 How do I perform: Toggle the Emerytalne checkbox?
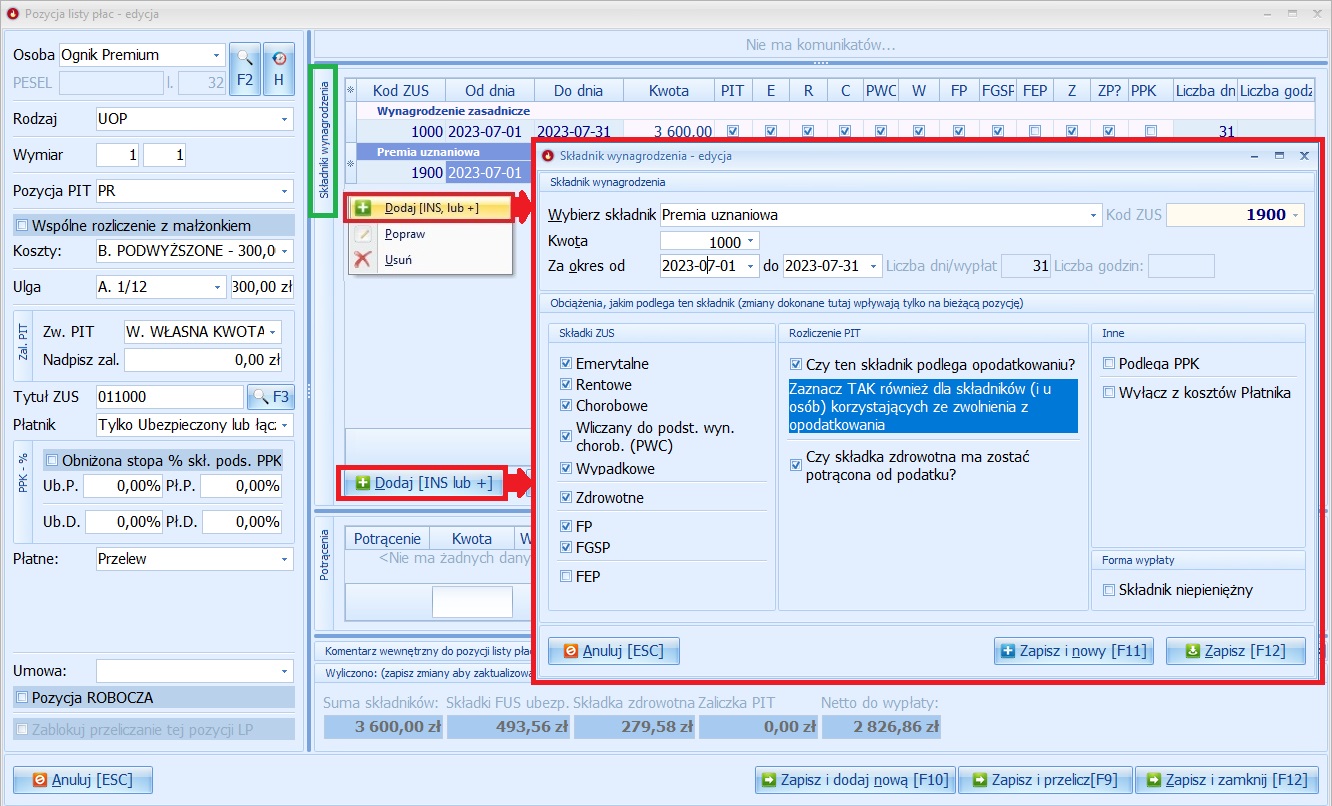pos(566,364)
